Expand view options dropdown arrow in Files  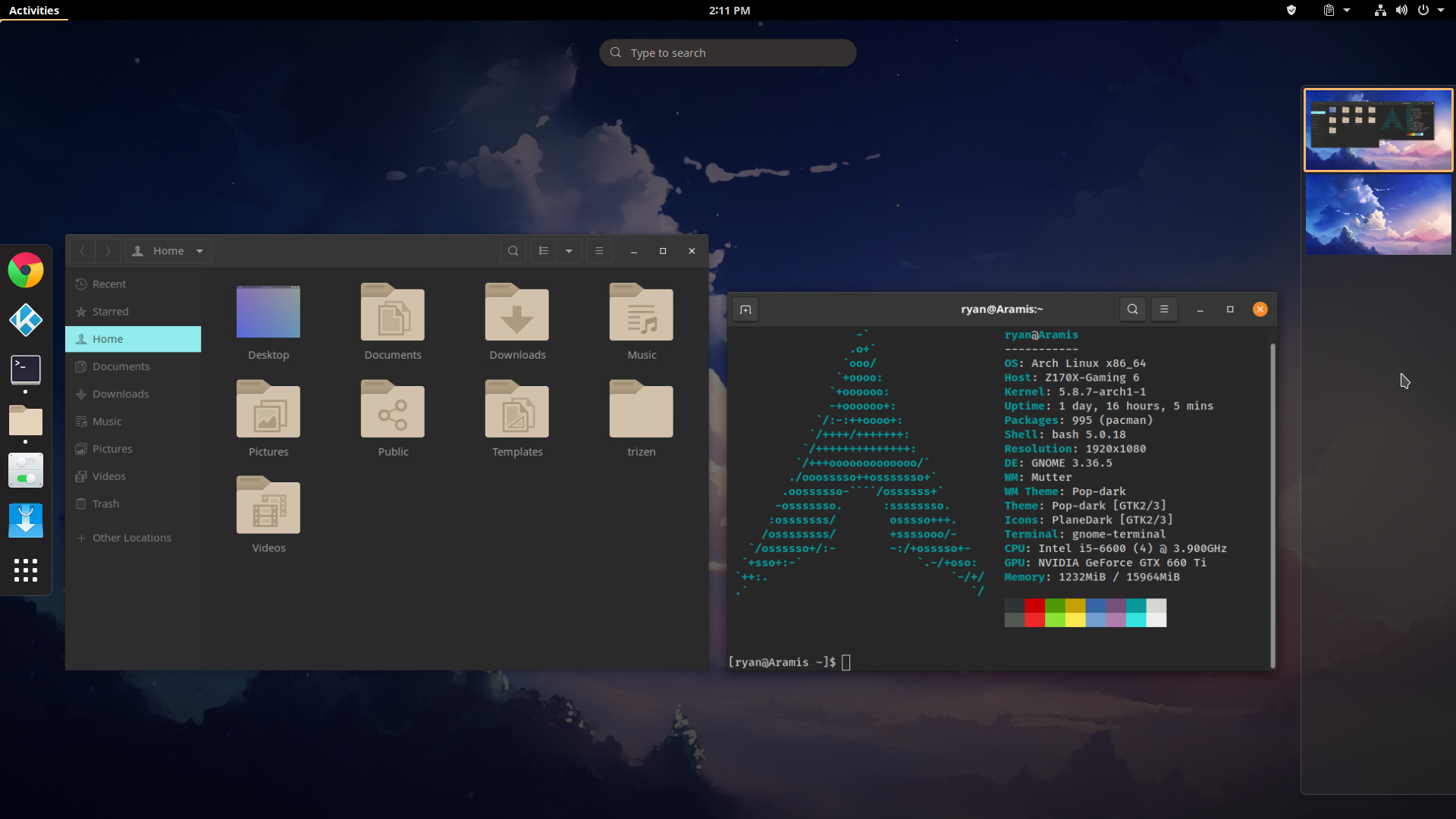tap(569, 251)
